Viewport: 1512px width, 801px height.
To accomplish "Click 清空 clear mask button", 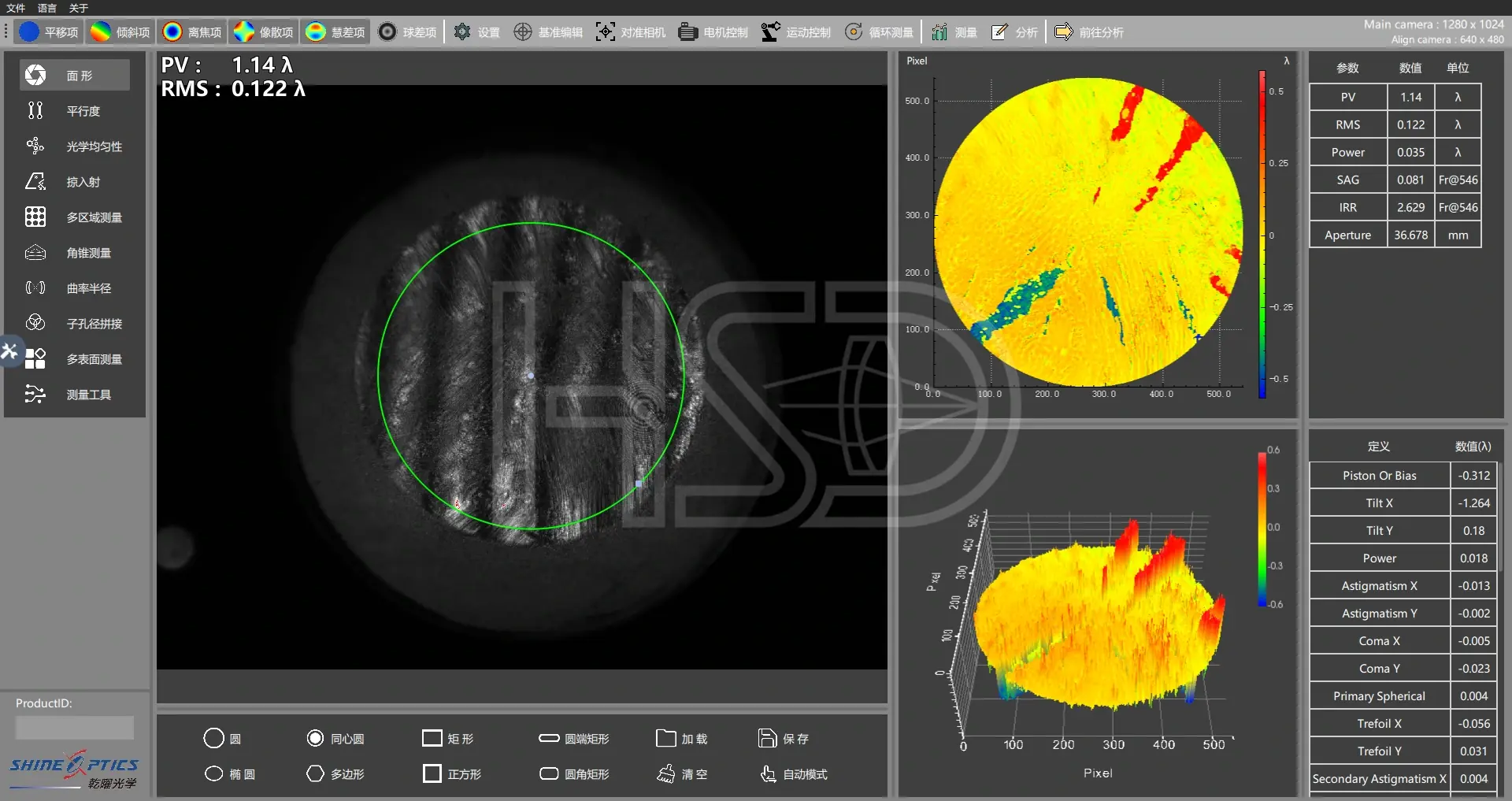I will [682, 774].
